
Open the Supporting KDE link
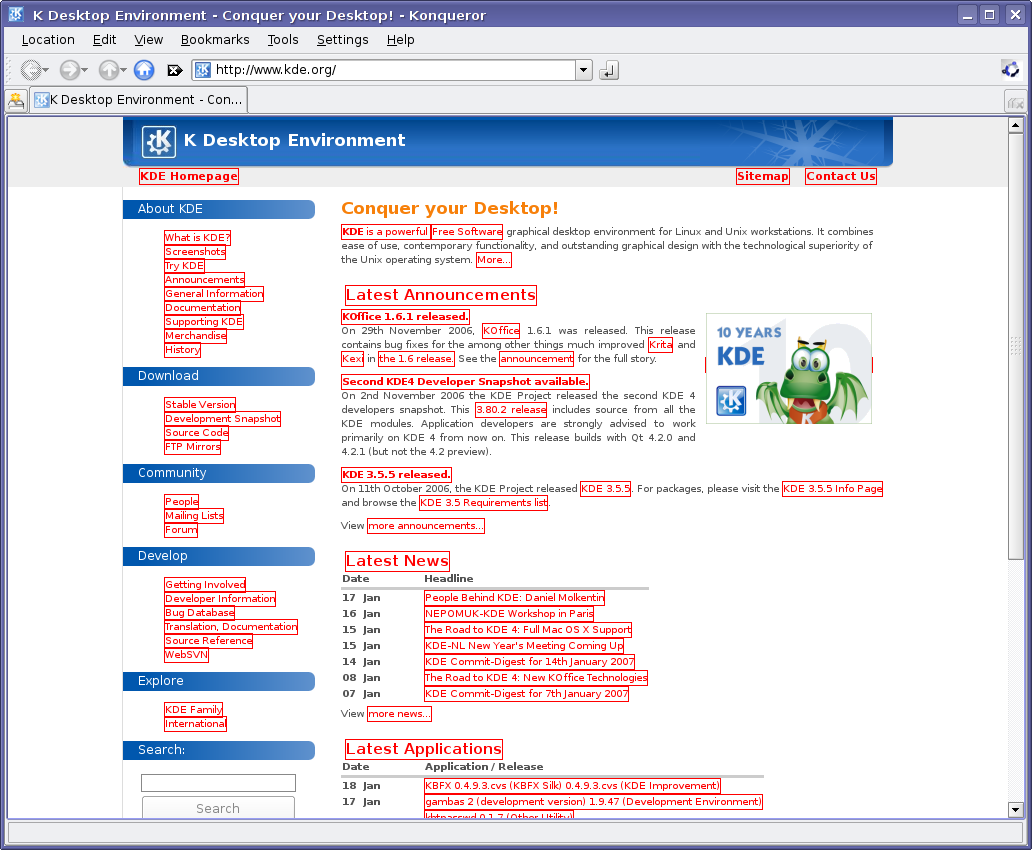[204, 321]
